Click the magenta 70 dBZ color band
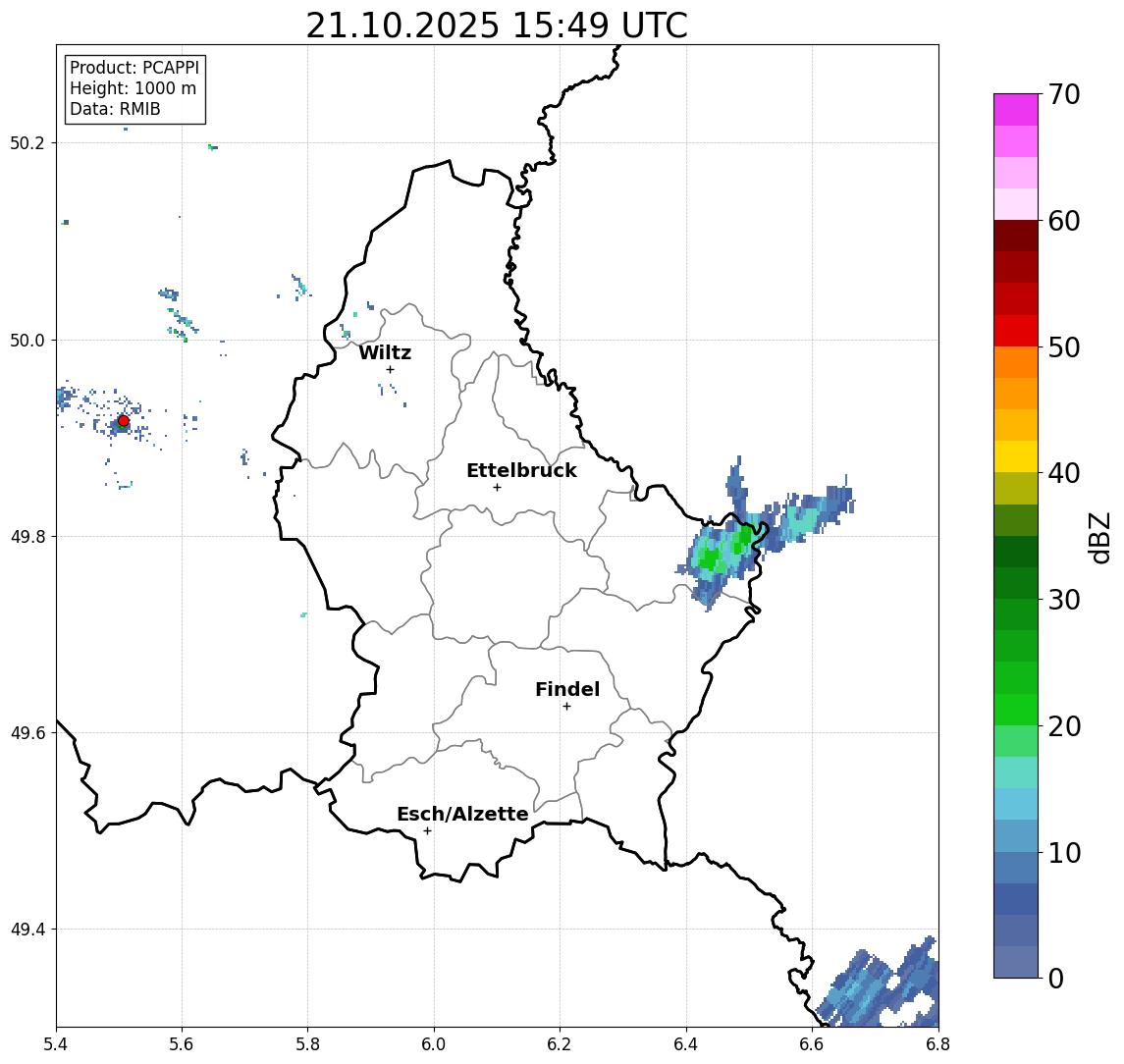Image resolution: width=1124 pixels, height=1064 pixels. point(1016,110)
